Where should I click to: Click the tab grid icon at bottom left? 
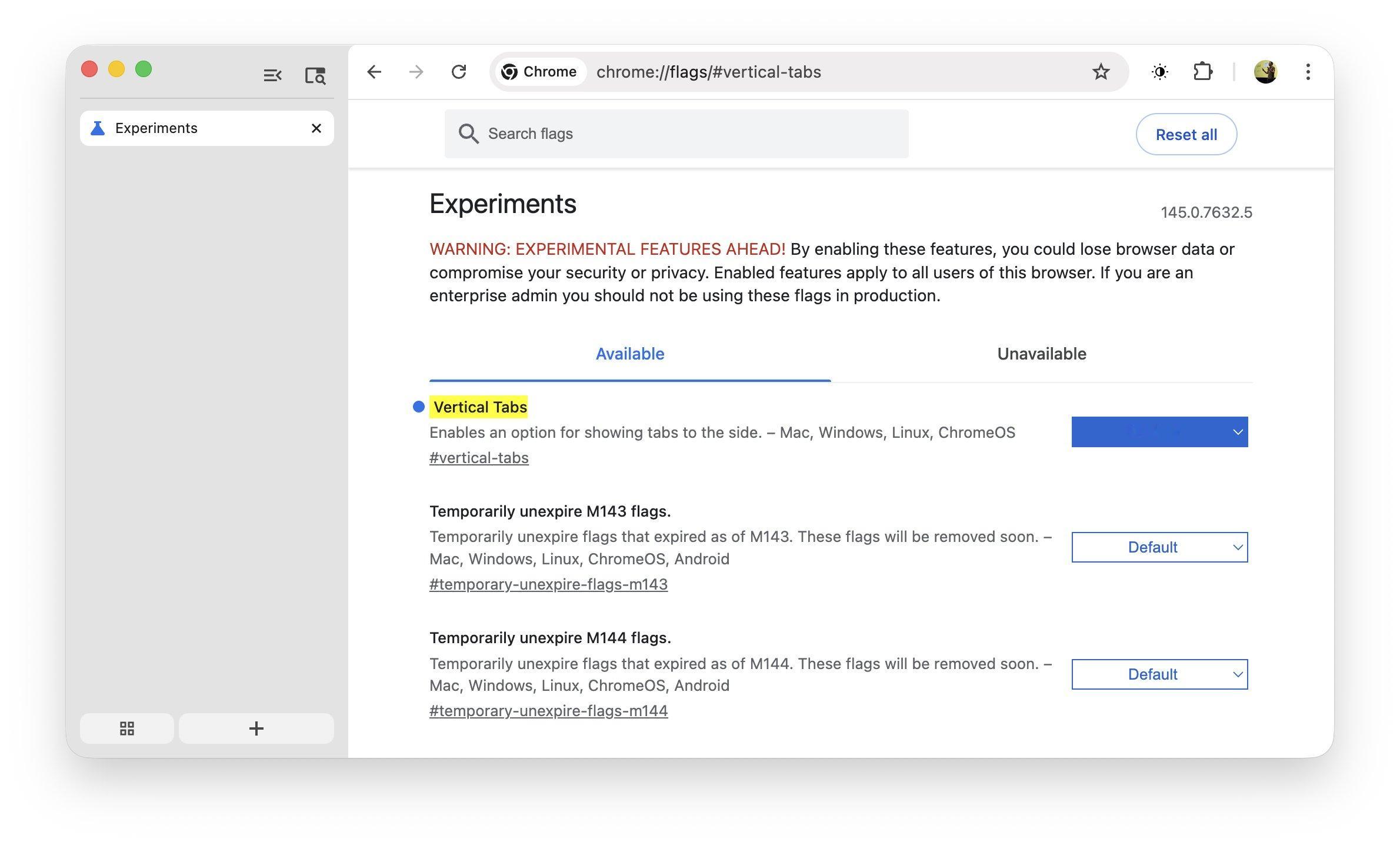tap(126, 728)
